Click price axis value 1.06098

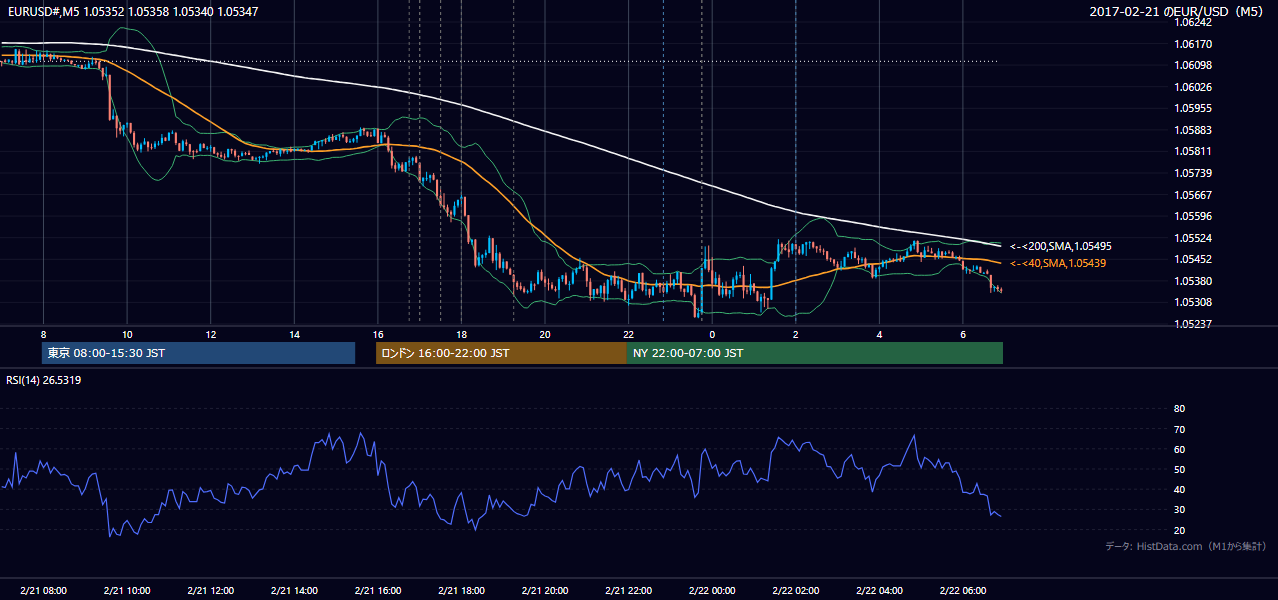pos(1192,65)
